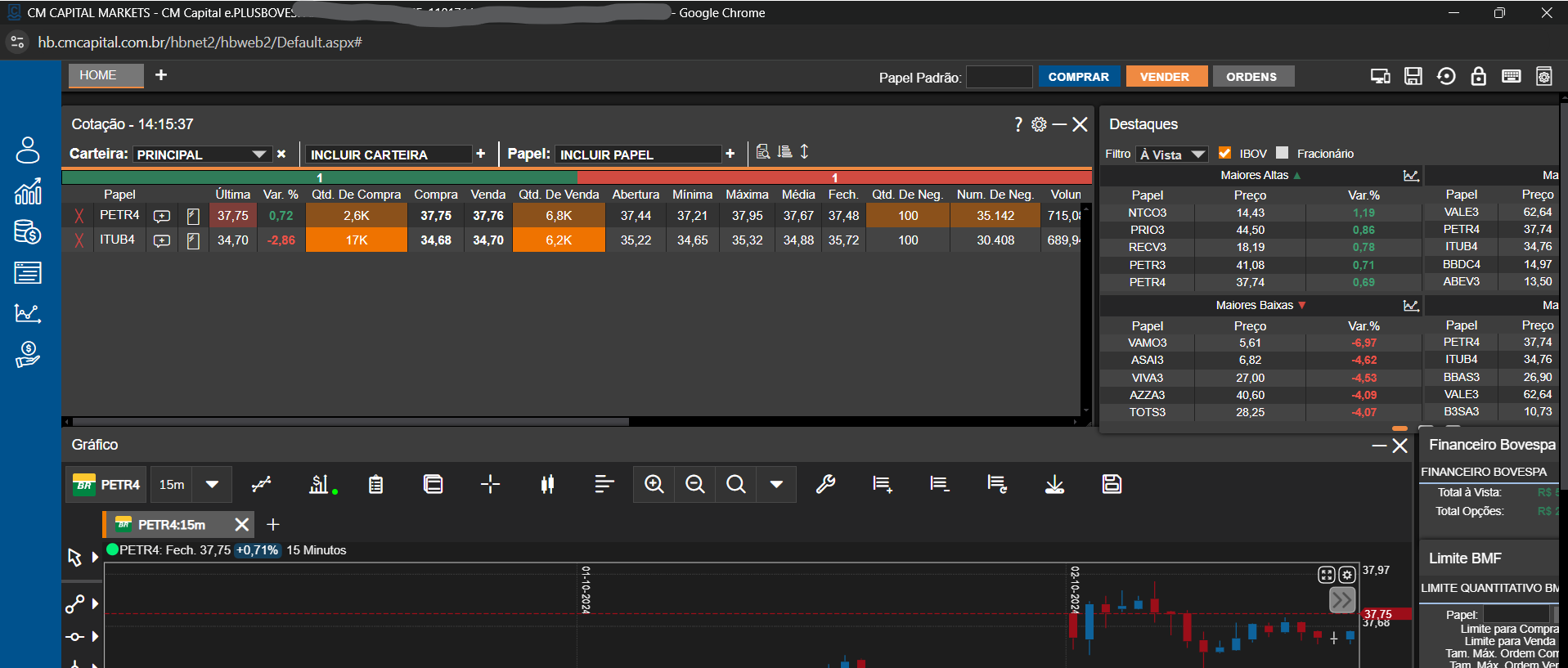The width and height of the screenshot is (1568, 668).
Task: Minimize the Gráfico panel
Action: pos(1379,446)
